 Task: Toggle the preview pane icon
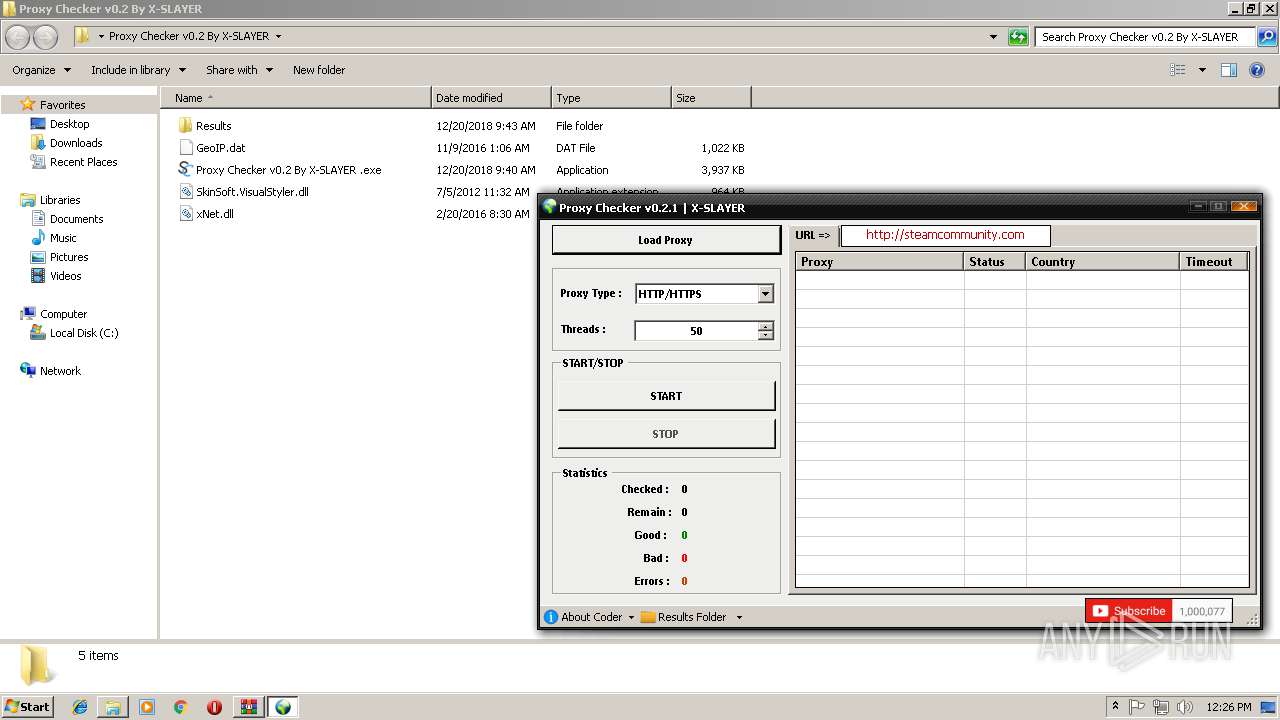coord(1229,70)
